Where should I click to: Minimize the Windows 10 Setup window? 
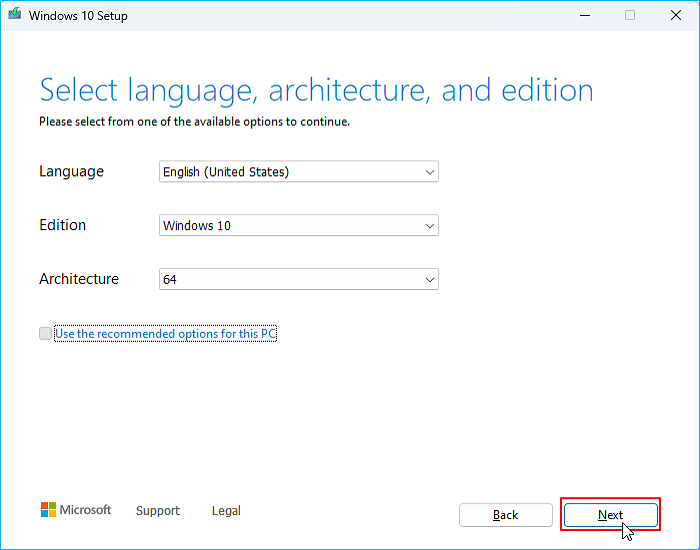click(583, 15)
